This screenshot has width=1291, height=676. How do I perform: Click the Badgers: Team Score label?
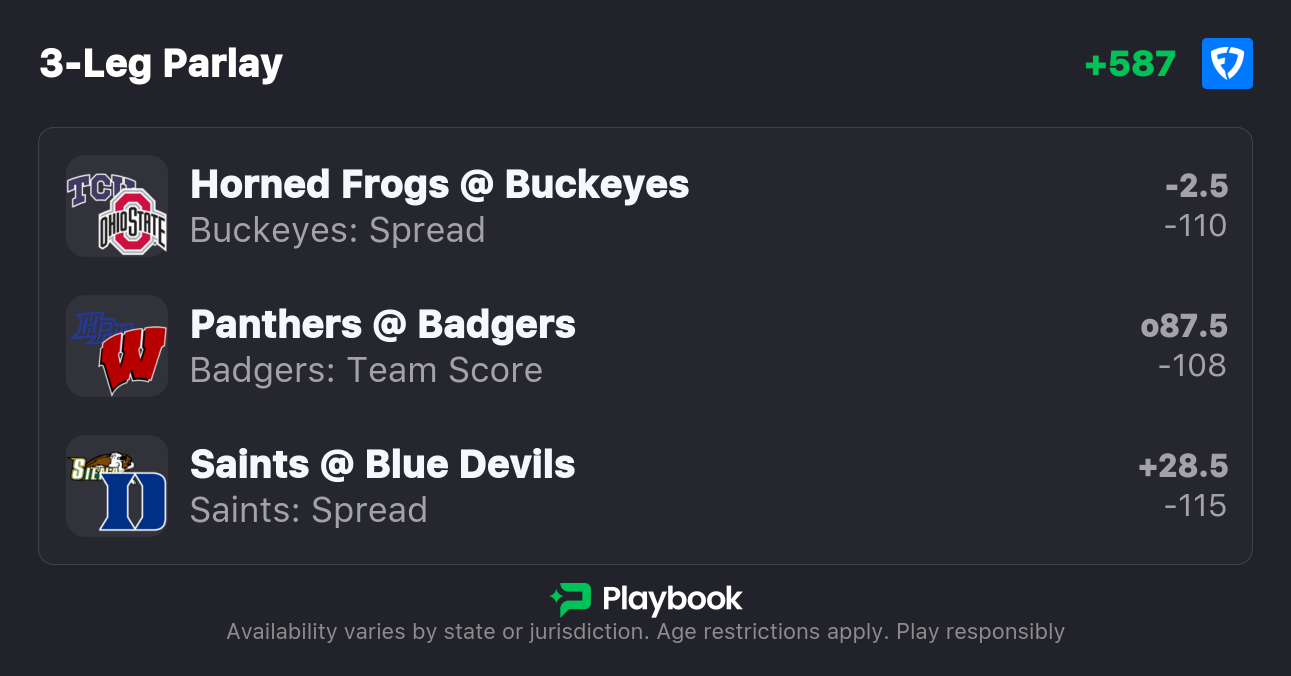(x=366, y=370)
